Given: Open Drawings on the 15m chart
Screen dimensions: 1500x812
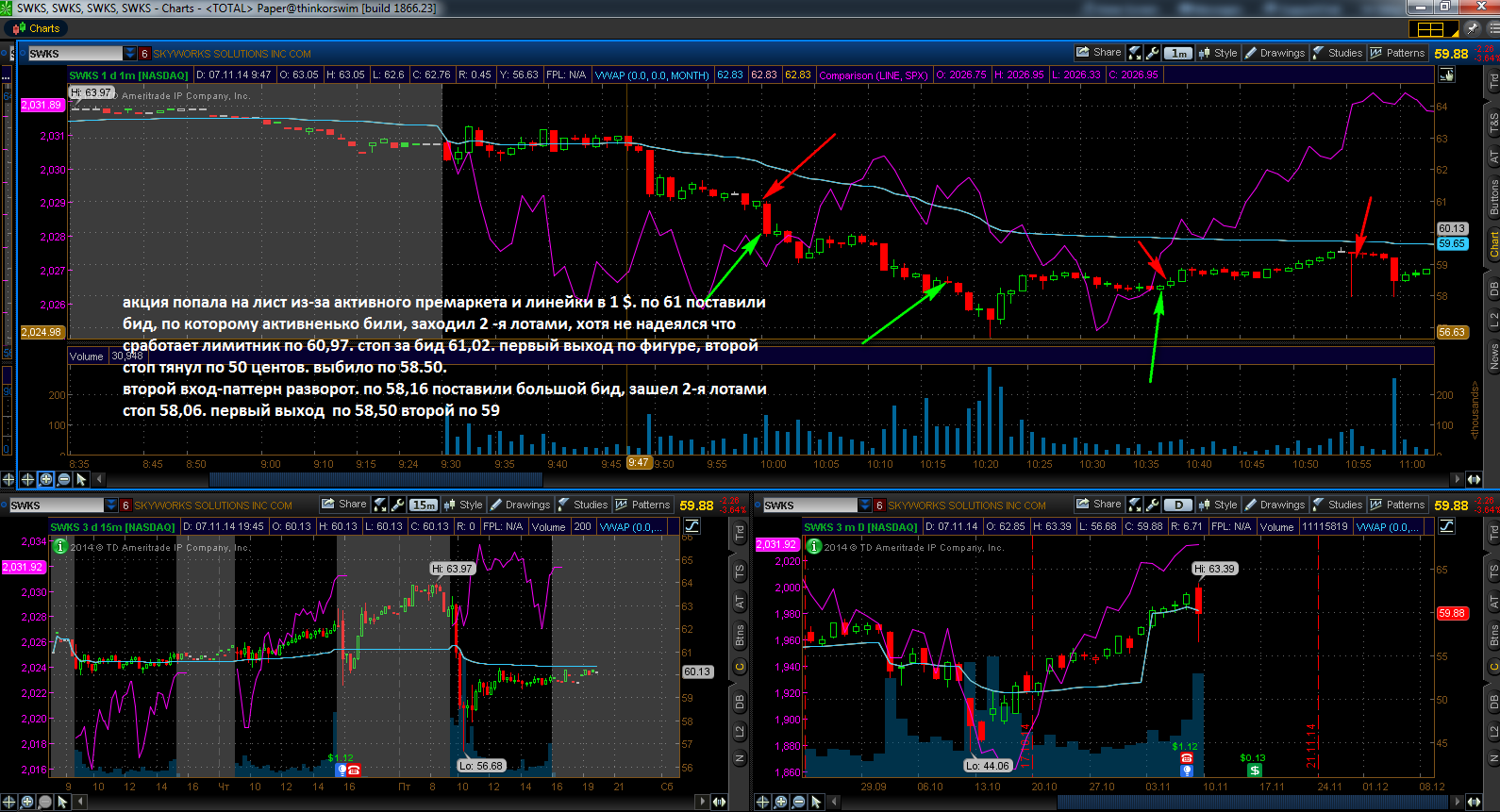Looking at the screenshot, I should 520,505.
